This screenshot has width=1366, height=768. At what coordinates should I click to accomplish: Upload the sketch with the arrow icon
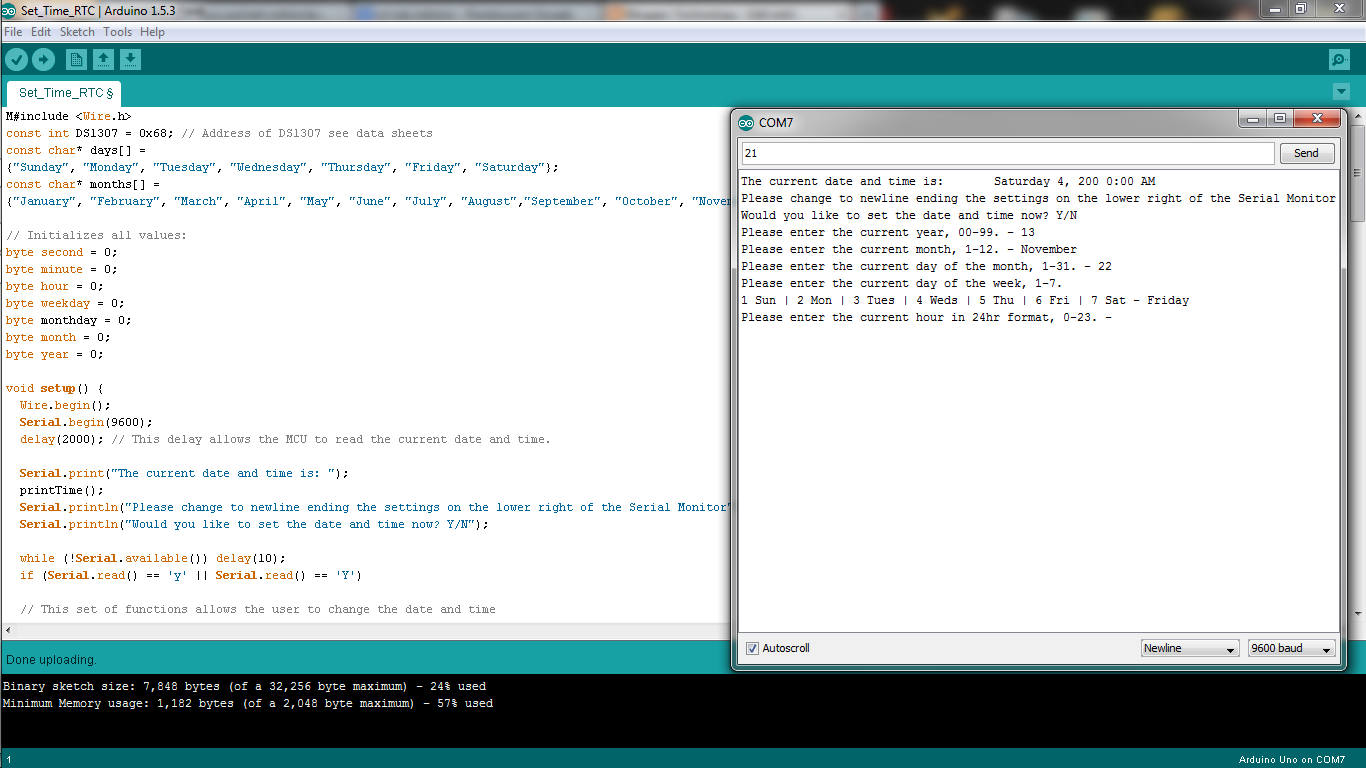[43, 60]
